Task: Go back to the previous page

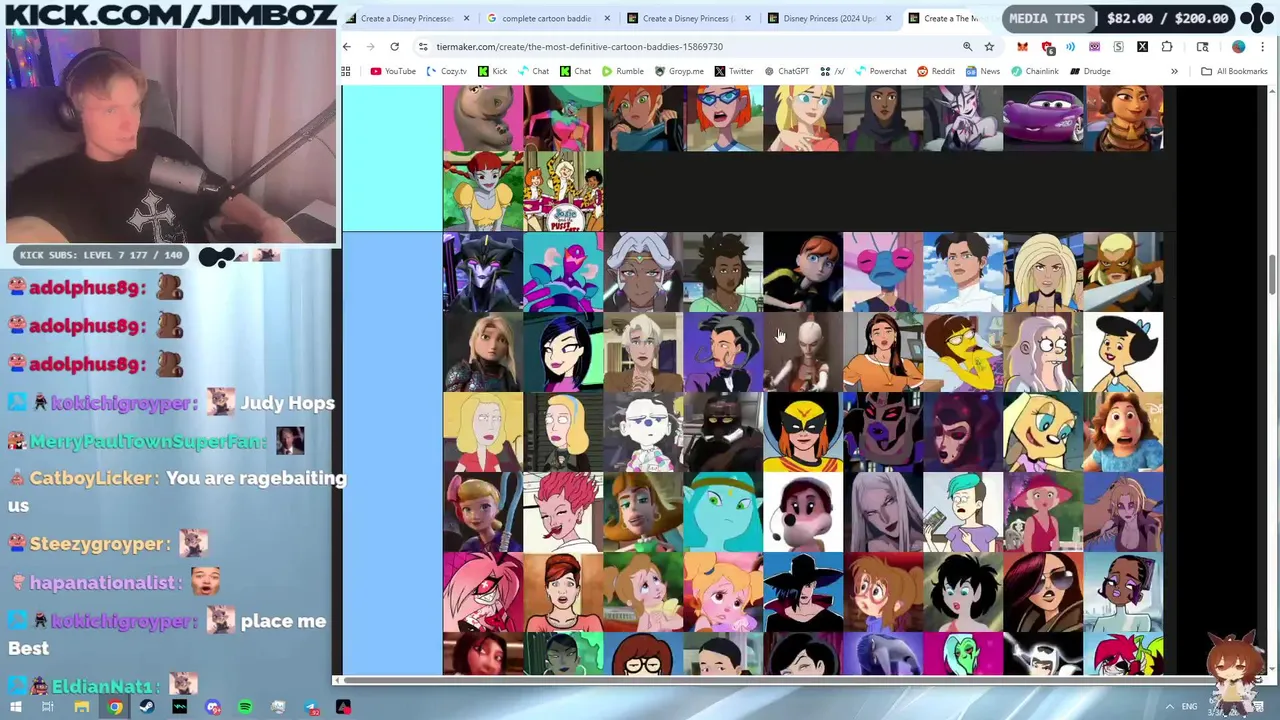Action: (x=347, y=47)
